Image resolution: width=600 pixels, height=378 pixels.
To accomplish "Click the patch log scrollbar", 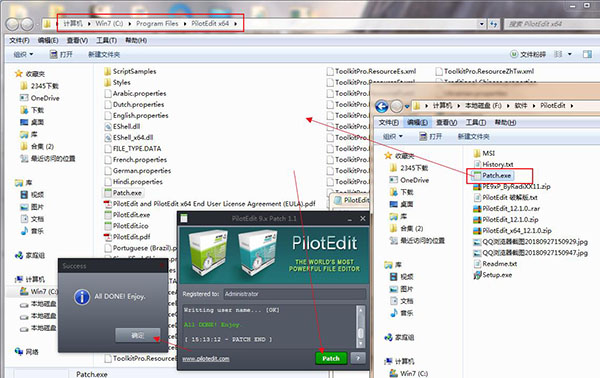I will [x=360, y=326].
